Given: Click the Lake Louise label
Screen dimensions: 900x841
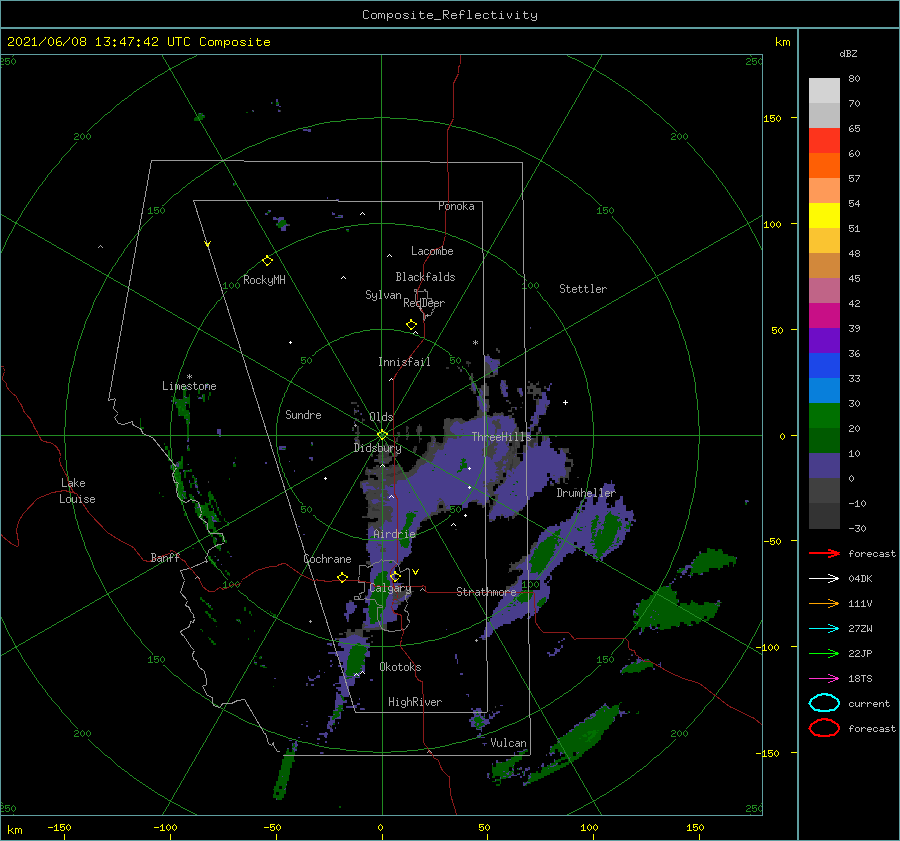Looking at the screenshot, I should tap(77, 491).
